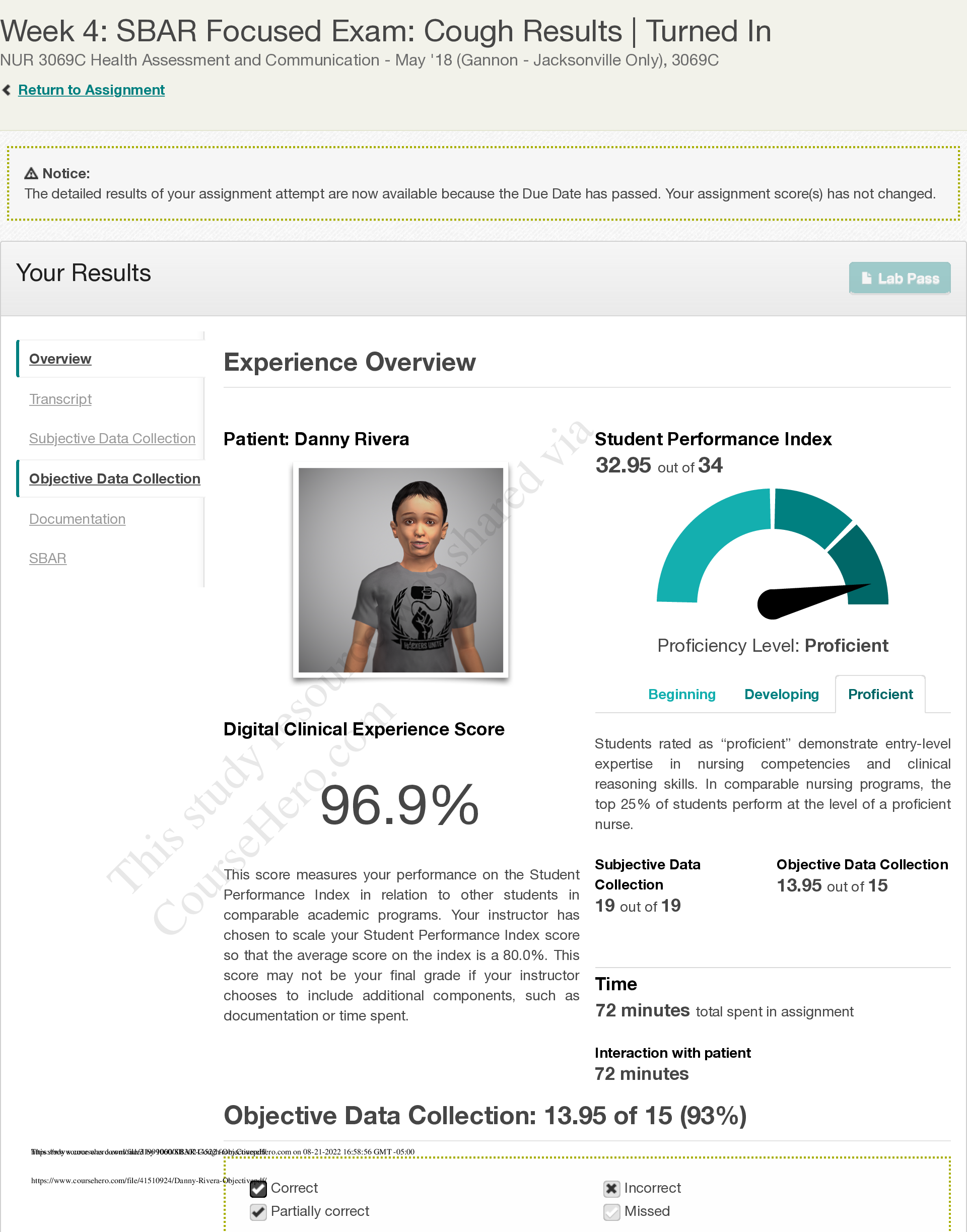This screenshot has height=1232, width=967.
Task: Open the Return to Assignment link
Action: (x=91, y=90)
